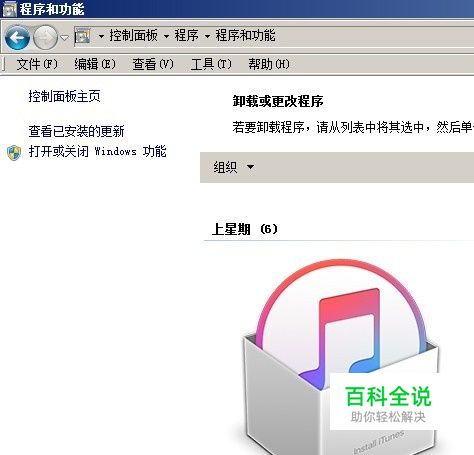Click the Programs and Features title bar icon

(x=9, y=8)
